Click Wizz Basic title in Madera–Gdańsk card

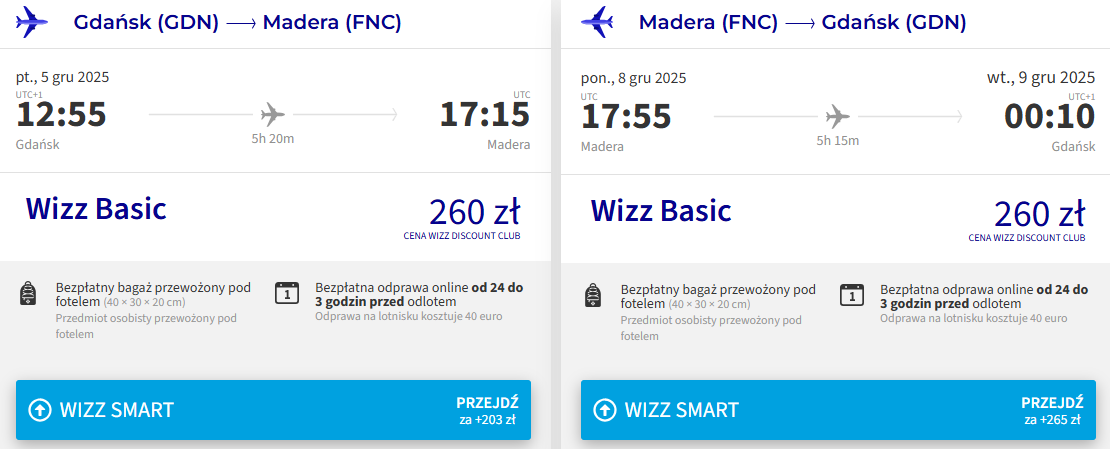661,210
